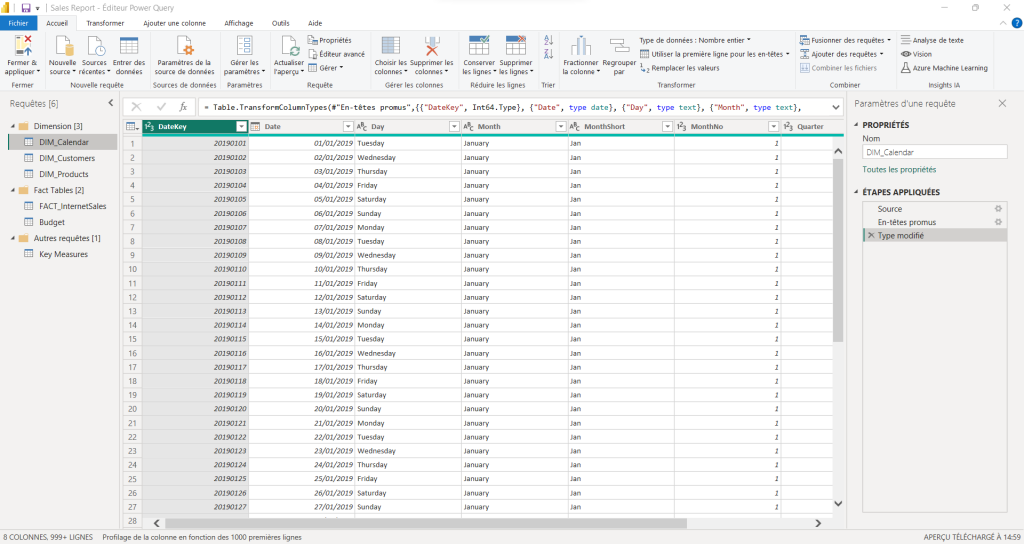This screenshot has width=1024, height=544.
Task: Click Actualiser l'aperçu icon
Action: click(x=290, y=46)
